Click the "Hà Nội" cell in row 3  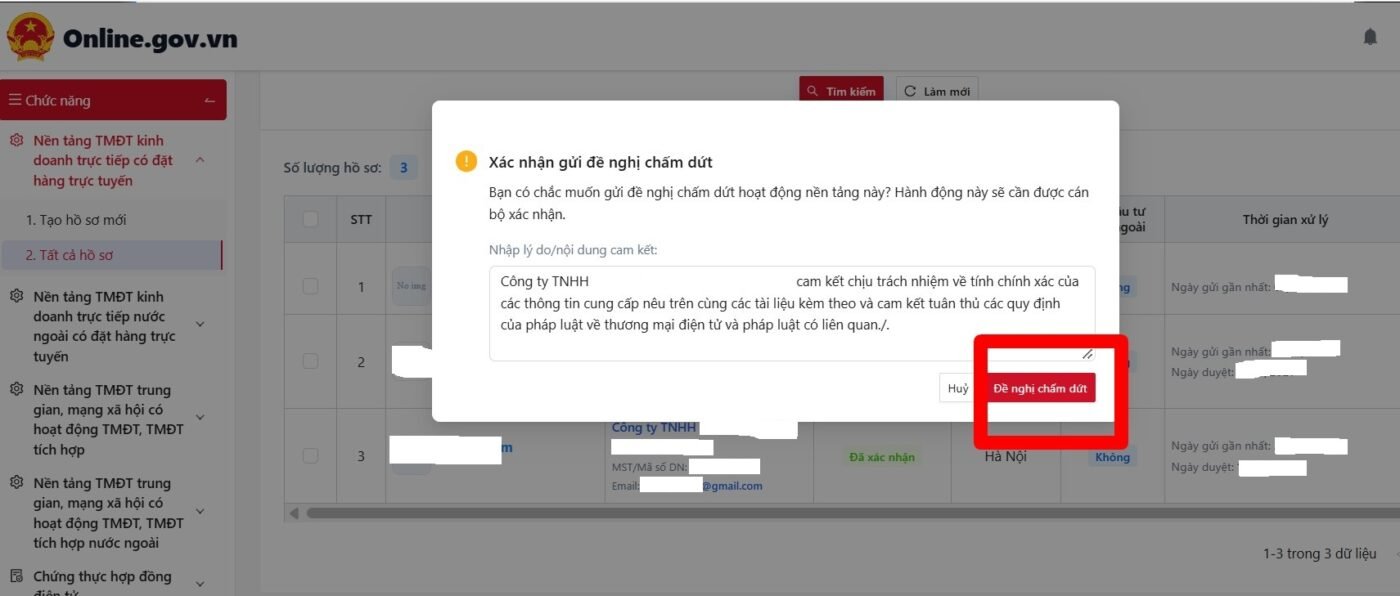[x=1005, y=456]
